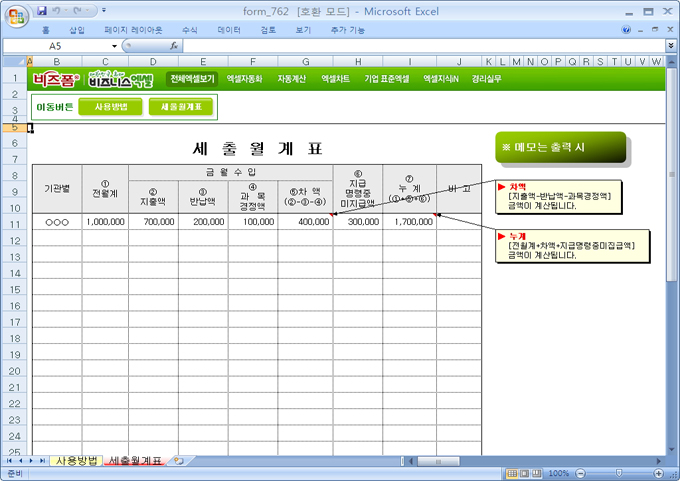Viewport: 680px width, 481px height.
Task: Switch to the 사용방법 sheet tab
Action: (x=76, y=461)
